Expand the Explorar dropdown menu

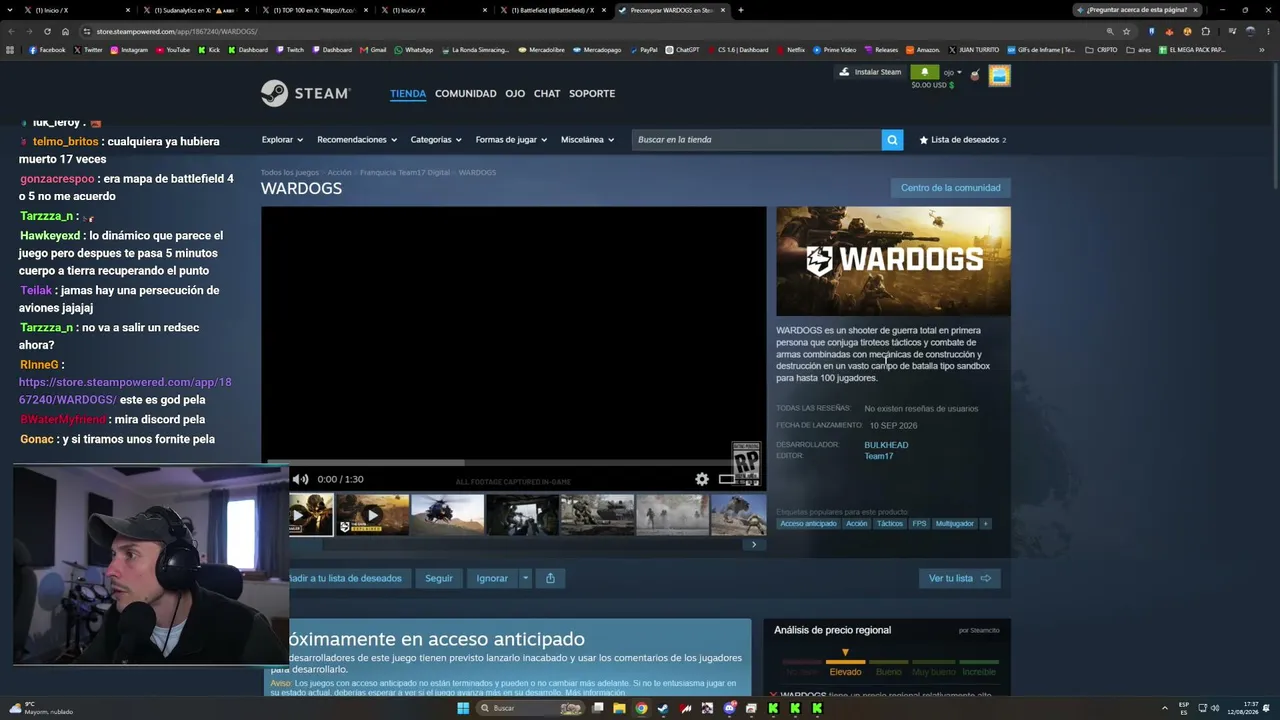(x=282, y=140)
